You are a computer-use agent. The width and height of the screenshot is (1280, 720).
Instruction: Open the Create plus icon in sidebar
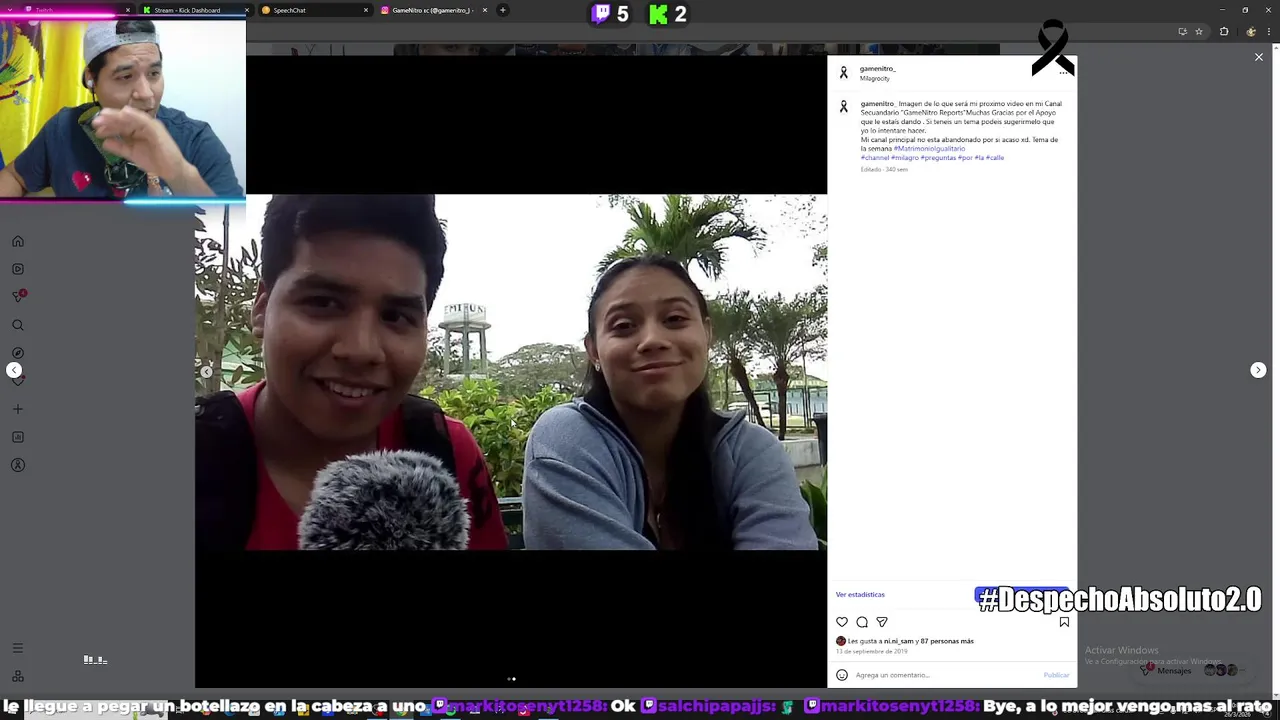tap(18, 409)
